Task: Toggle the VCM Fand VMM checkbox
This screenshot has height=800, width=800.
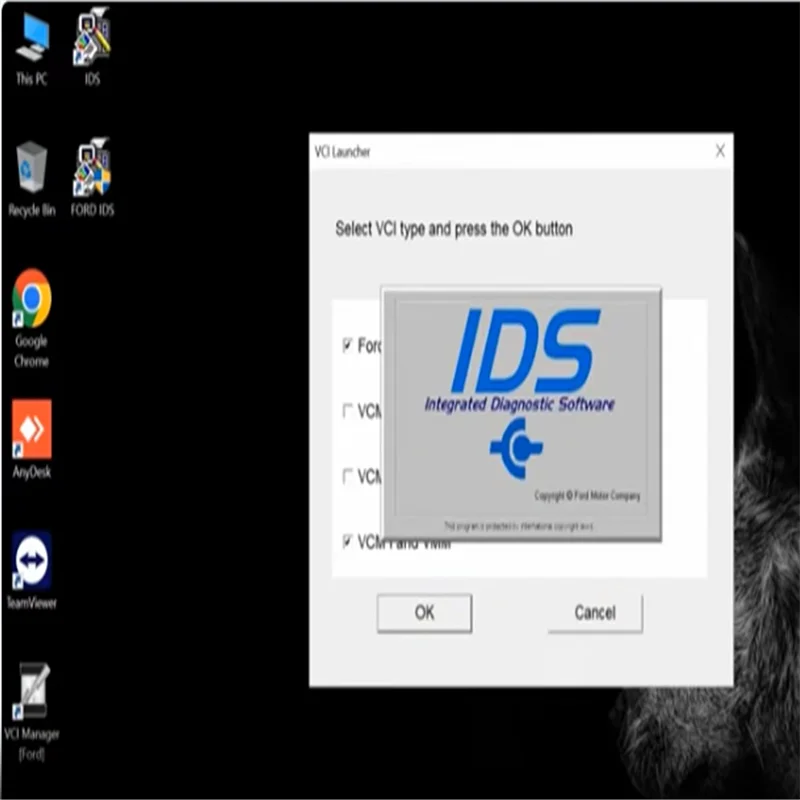Action: pyautogui.click(x=345, y=542)
